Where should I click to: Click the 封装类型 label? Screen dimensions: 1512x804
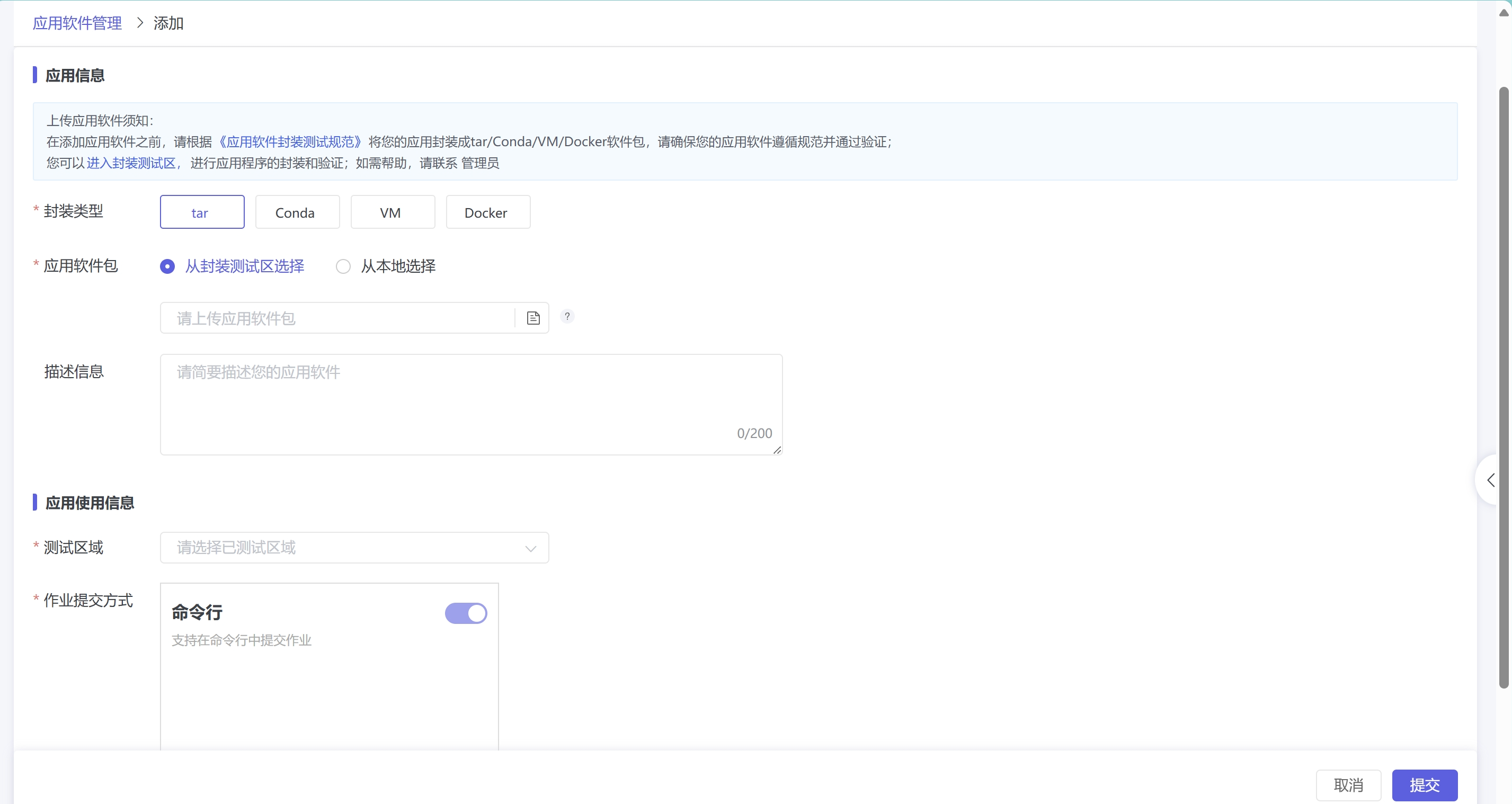click(73, 211)
